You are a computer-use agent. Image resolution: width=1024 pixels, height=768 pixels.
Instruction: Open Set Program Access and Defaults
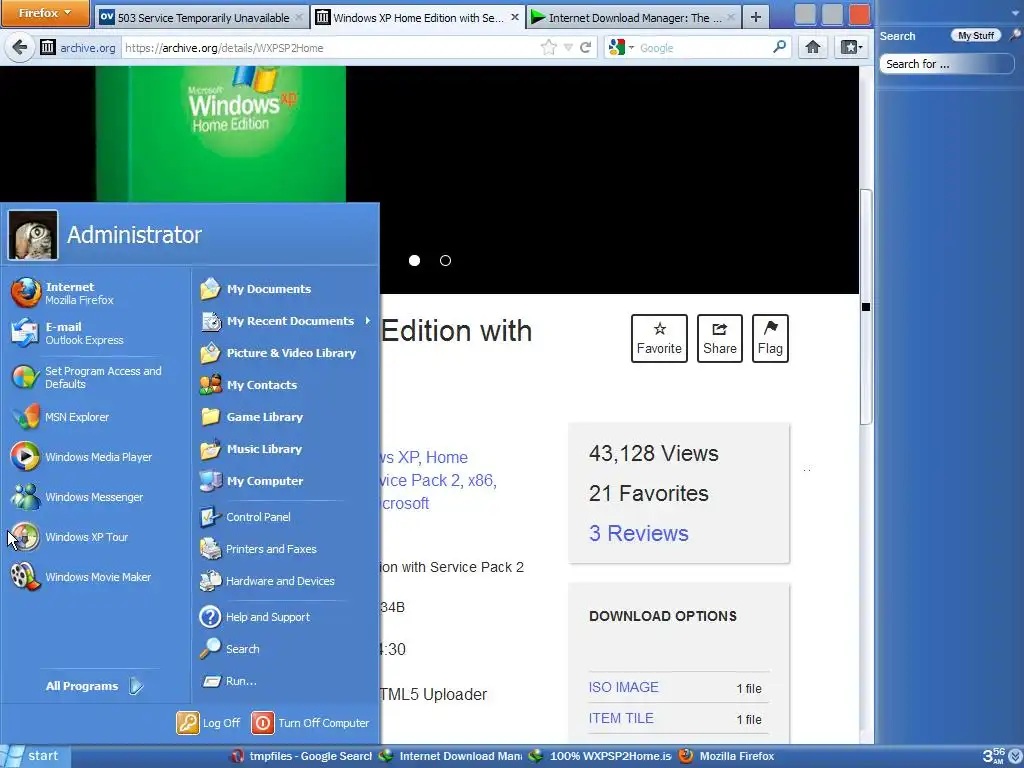click(86, 377)
